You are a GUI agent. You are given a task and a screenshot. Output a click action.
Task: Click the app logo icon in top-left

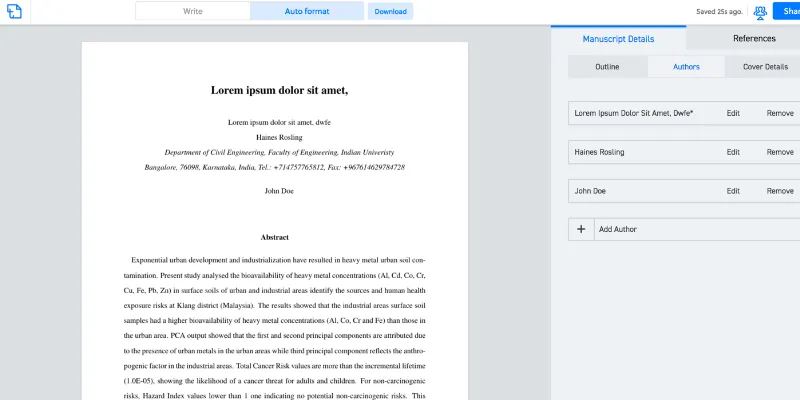click(x=14, y=12)
